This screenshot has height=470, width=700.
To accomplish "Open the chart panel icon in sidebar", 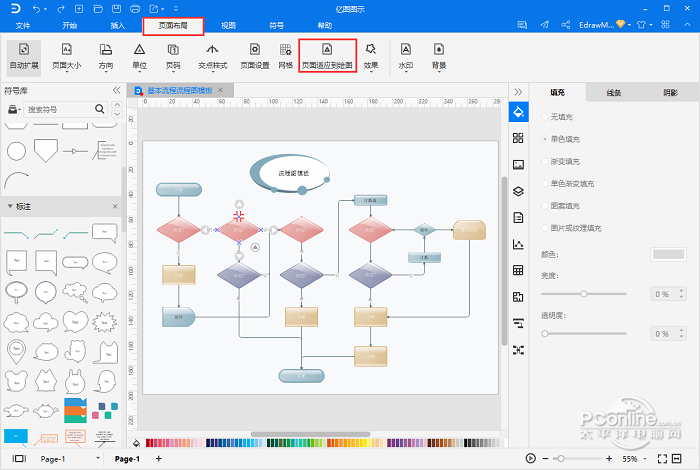I will 518,244.
